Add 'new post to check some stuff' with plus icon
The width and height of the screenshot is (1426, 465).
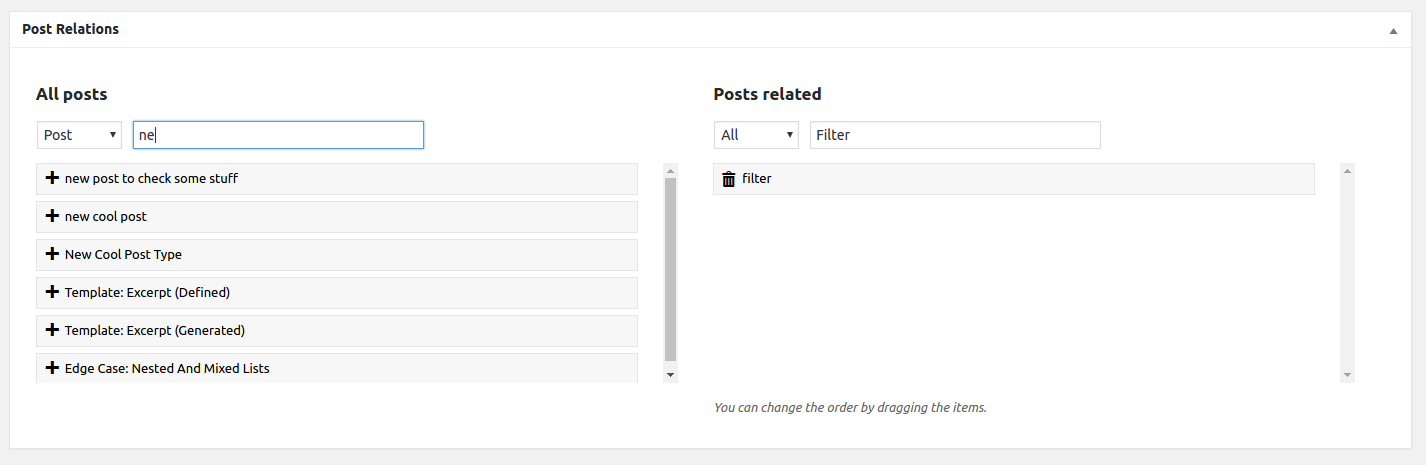click(52, 178)
